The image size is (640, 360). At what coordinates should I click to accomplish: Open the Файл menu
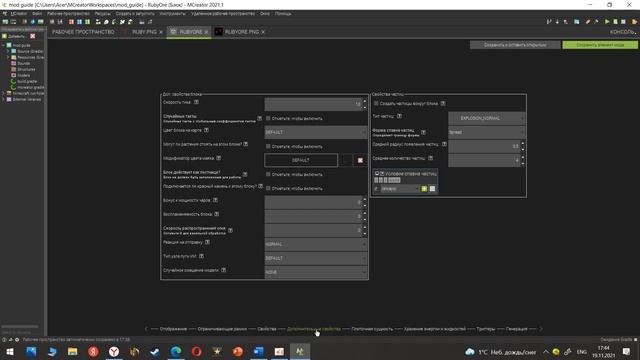37,13
